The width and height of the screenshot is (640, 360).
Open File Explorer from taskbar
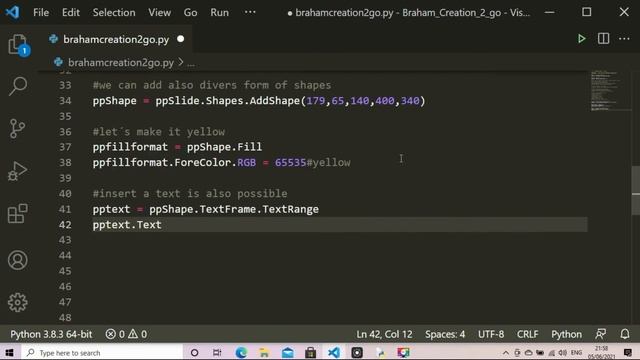(x=264, y=352)
